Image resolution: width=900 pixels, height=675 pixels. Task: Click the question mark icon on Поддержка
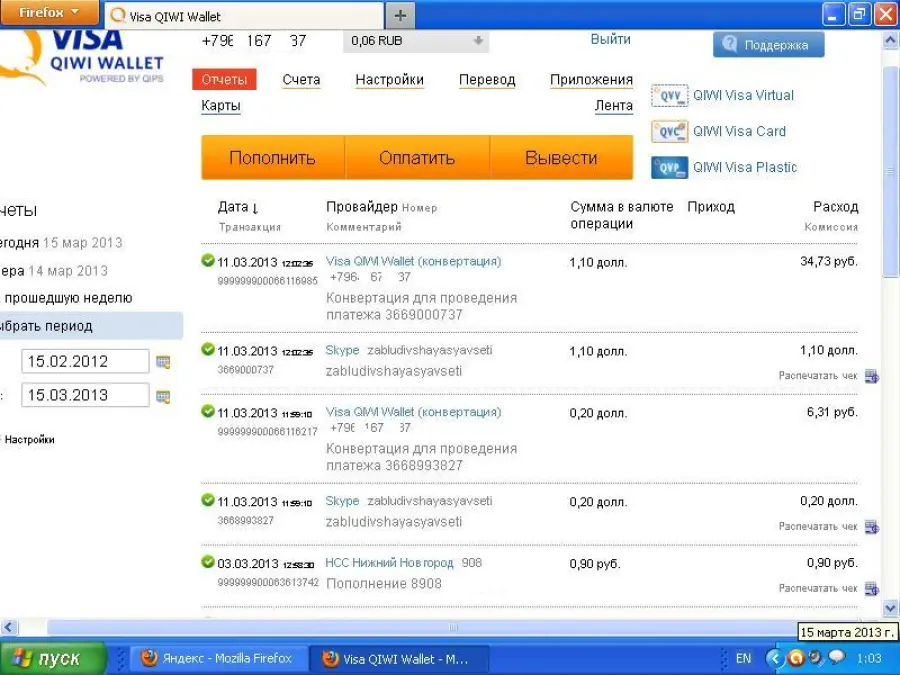tap(729, 44)
